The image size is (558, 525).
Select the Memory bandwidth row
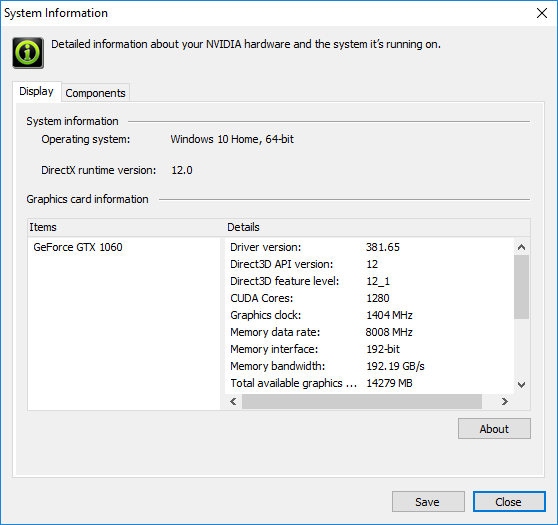pos(369,366)
